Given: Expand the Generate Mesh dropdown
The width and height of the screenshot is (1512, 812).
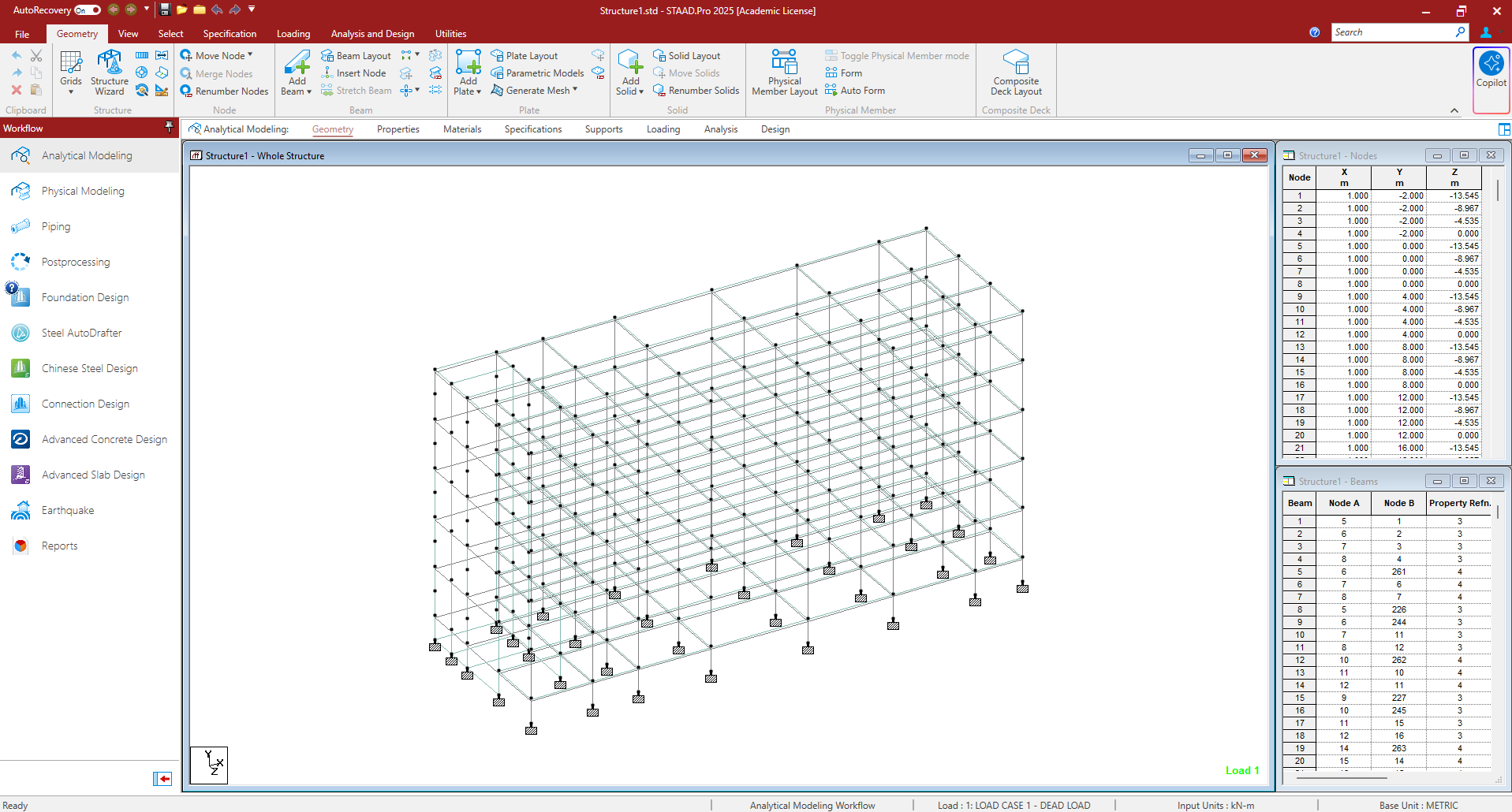Looking at the screenshot, I should point(575,90).
